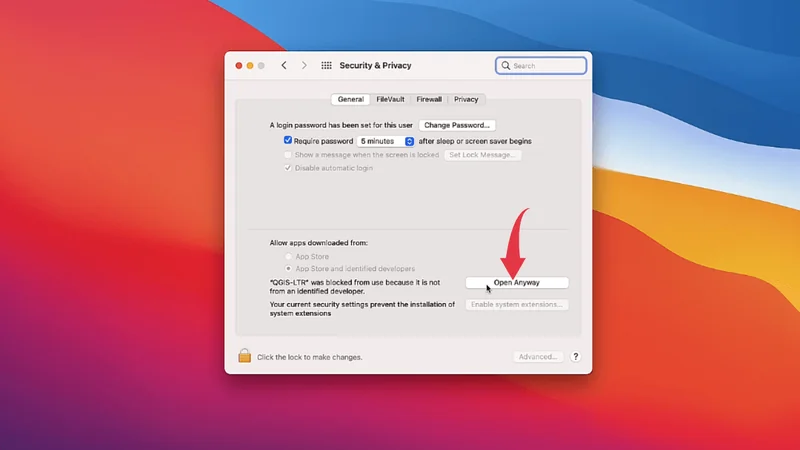Toggle Show a message when locked checkbox
The width and height of the screenshot is (800, 450).
pyautogui.click(x=288, y=155)
